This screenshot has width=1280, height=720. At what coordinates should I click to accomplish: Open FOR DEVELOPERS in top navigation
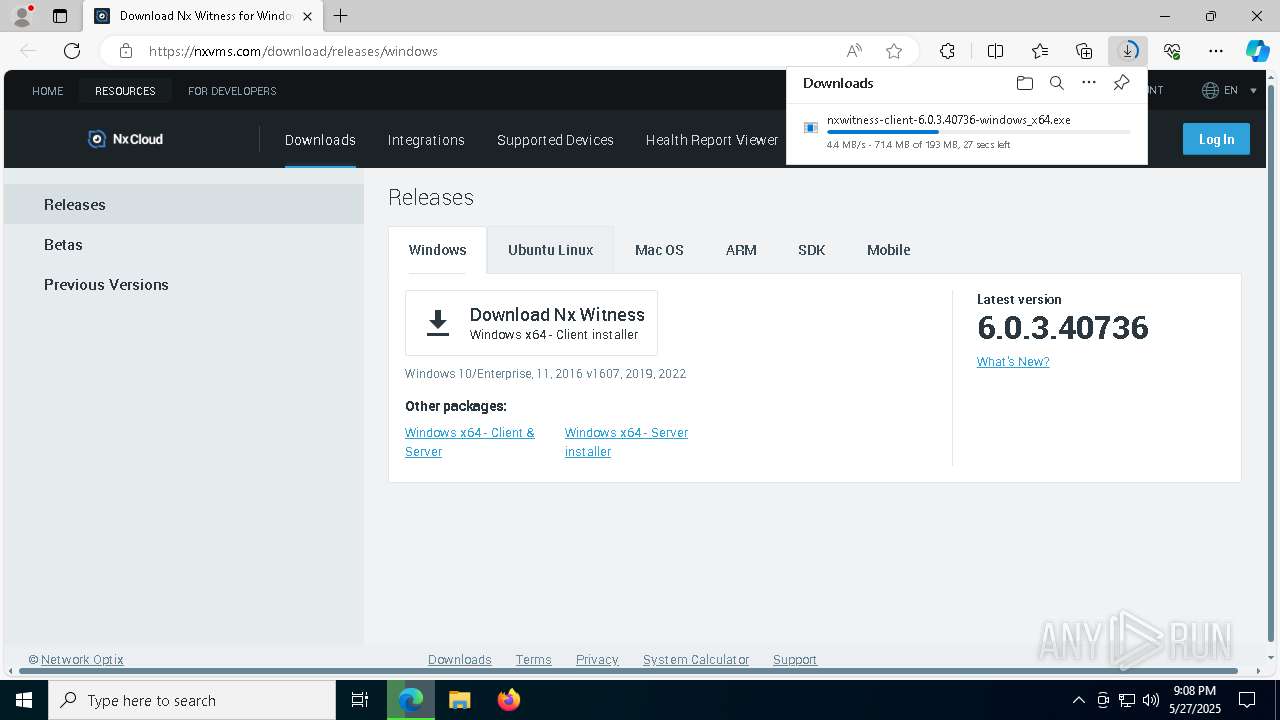[232, 91]
